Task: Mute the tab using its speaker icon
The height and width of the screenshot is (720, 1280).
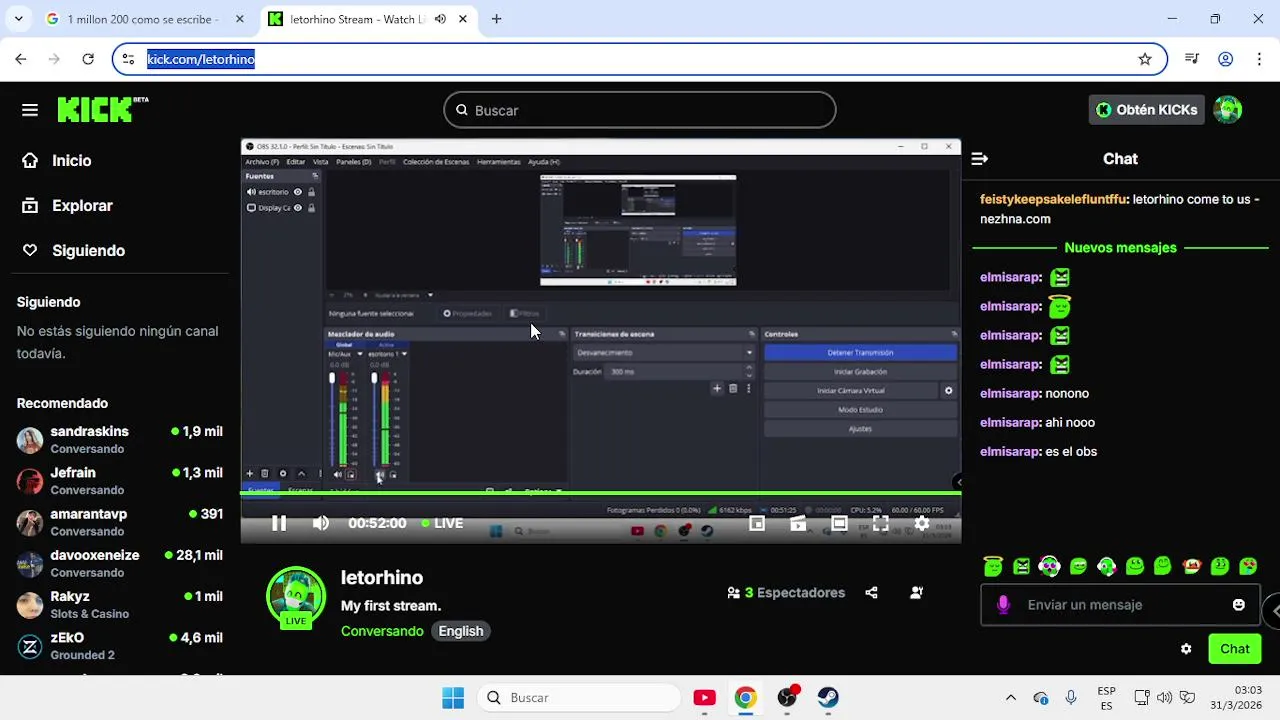Action: click(x=440, y=19)
